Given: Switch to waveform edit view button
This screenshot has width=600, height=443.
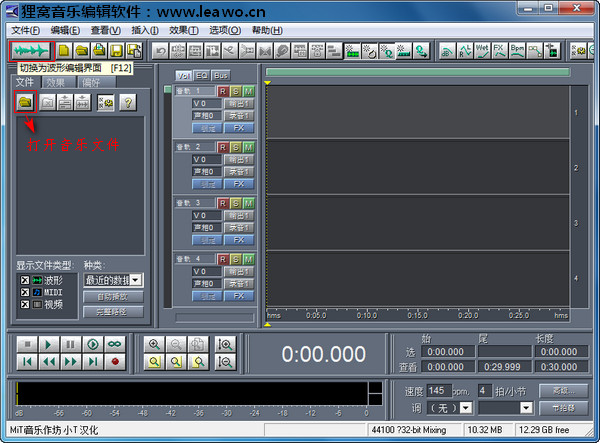Looking at the screenshot, I should pos(32,51).
